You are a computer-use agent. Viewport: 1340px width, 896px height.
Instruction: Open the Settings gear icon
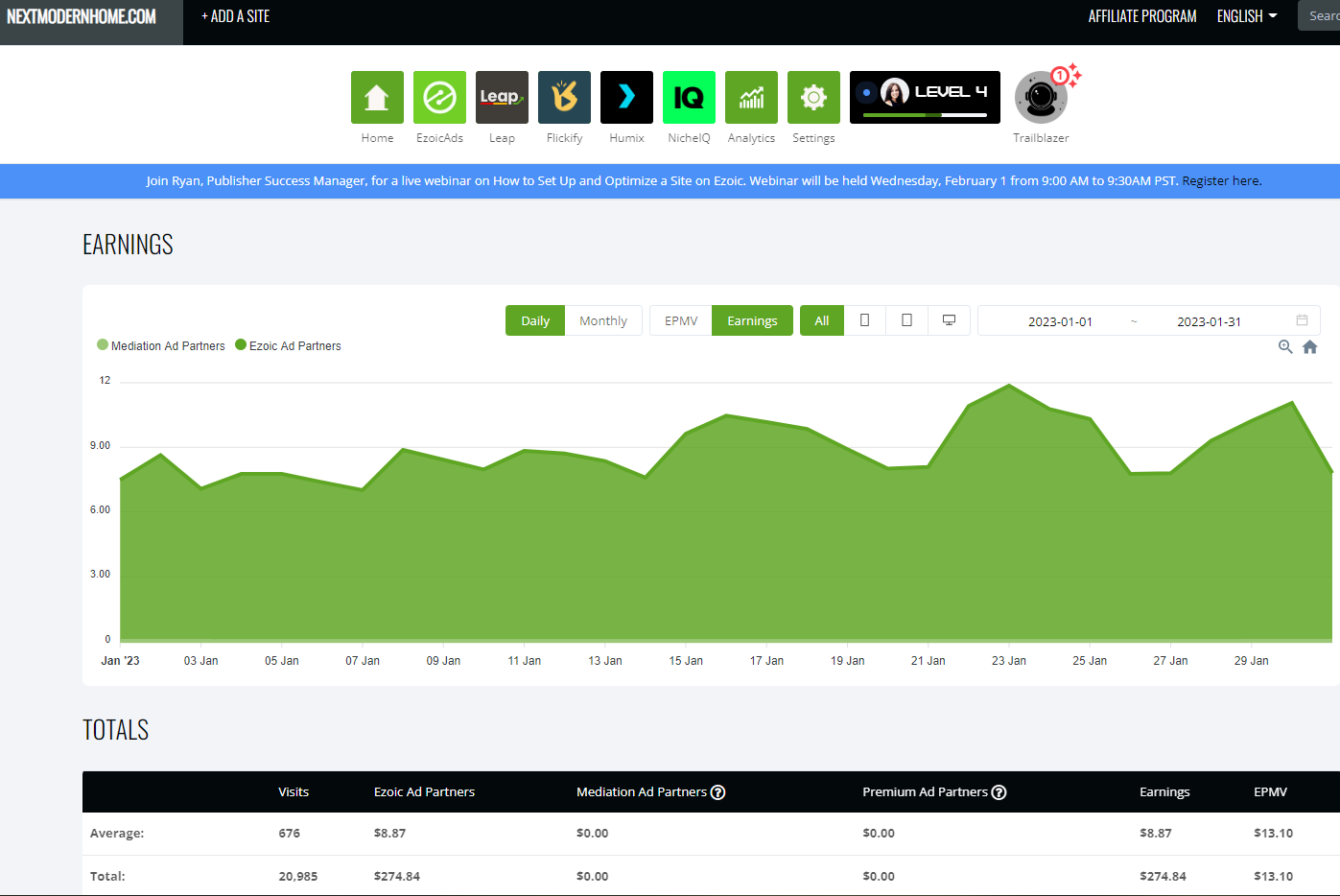813,97
